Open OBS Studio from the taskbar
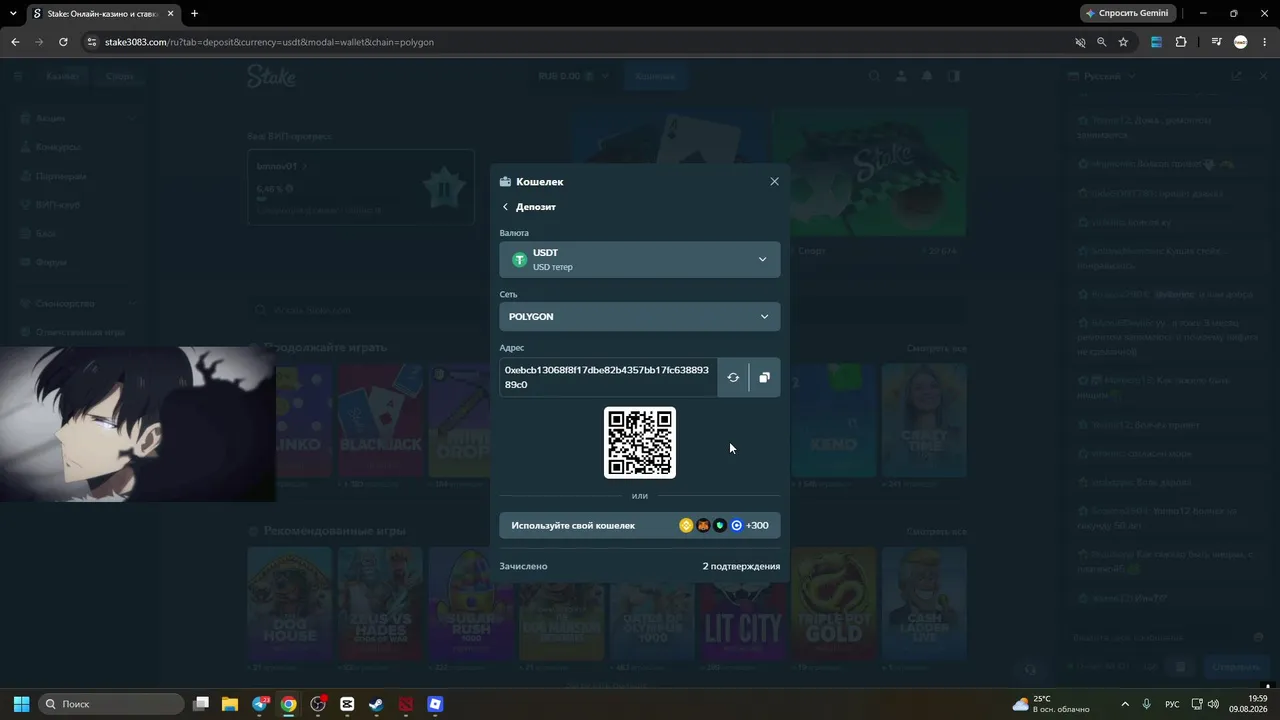This screenshot has height=720, width=1280. click(318, 704)
